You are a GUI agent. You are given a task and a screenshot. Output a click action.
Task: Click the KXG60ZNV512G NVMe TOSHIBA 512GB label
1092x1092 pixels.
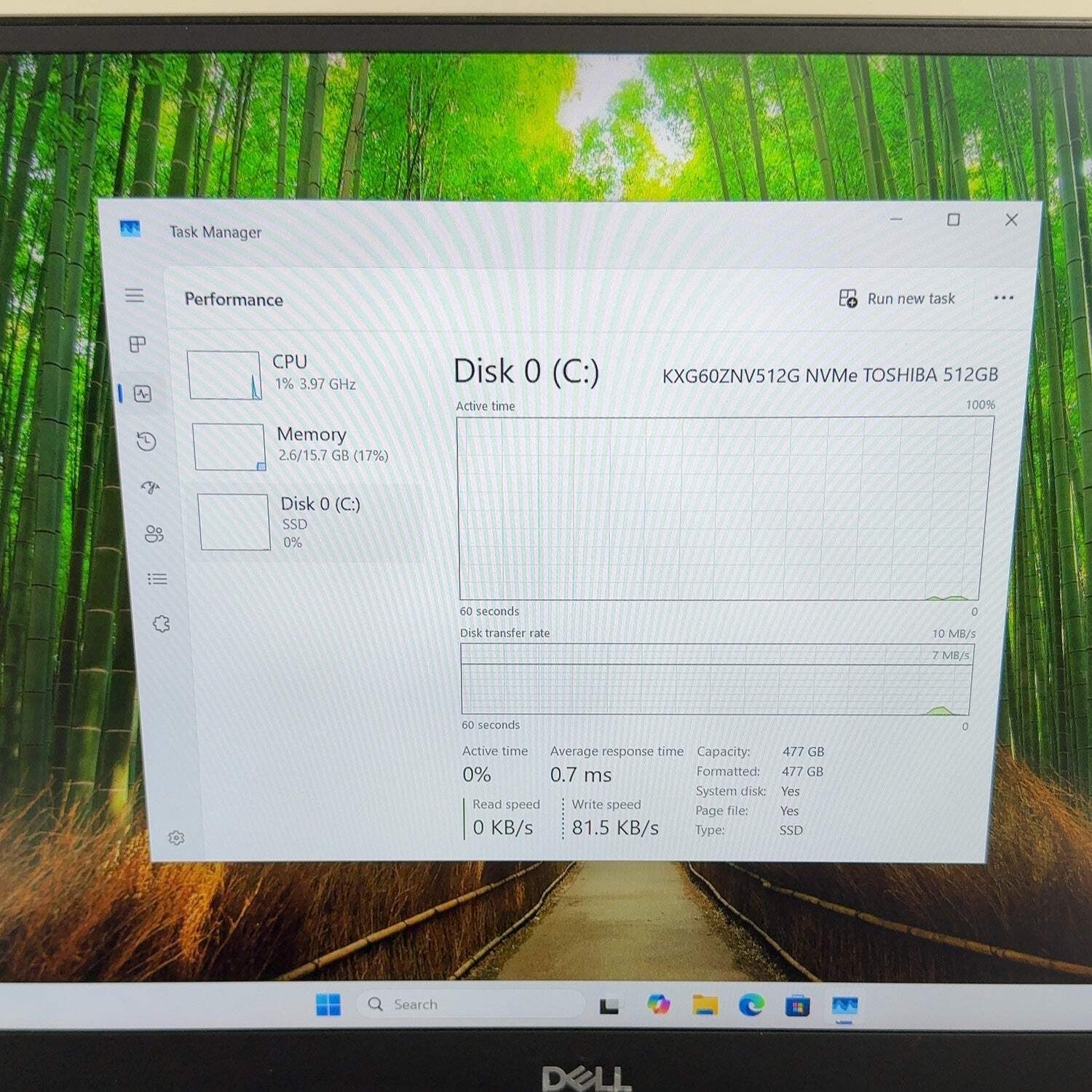[x=830, y=375]
